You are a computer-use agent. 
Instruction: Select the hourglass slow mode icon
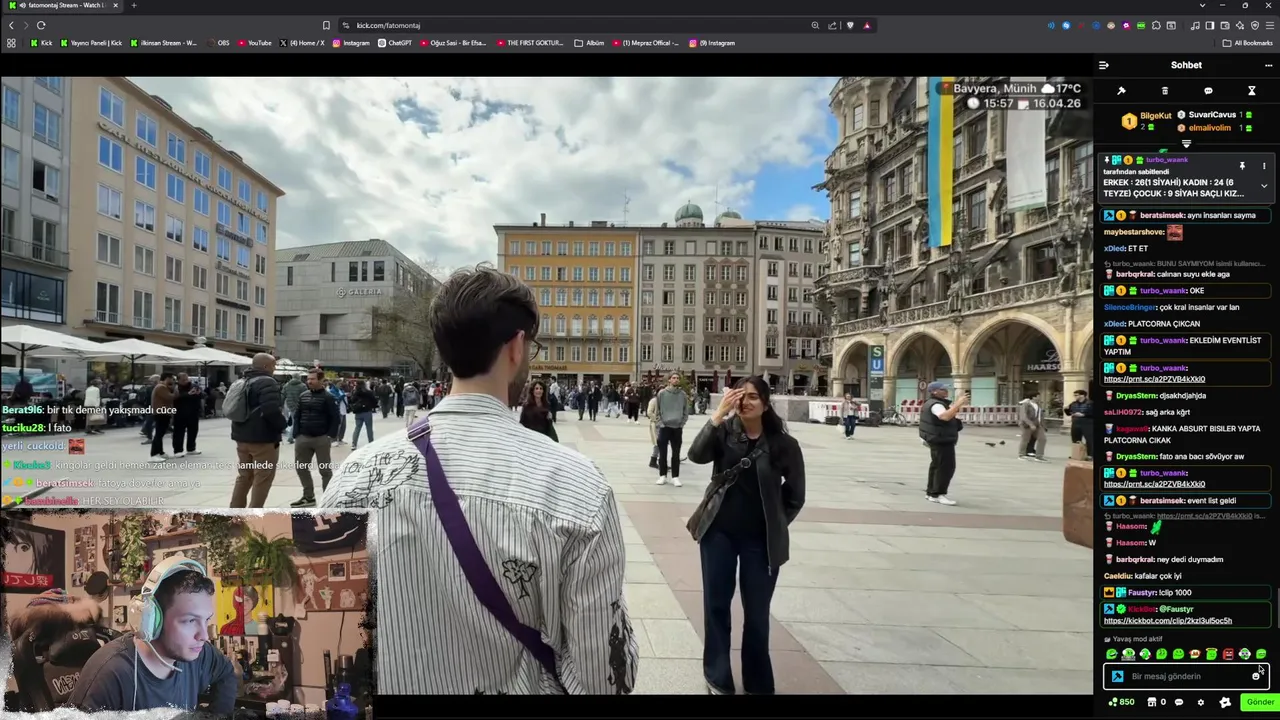[x=1251, y=91]
